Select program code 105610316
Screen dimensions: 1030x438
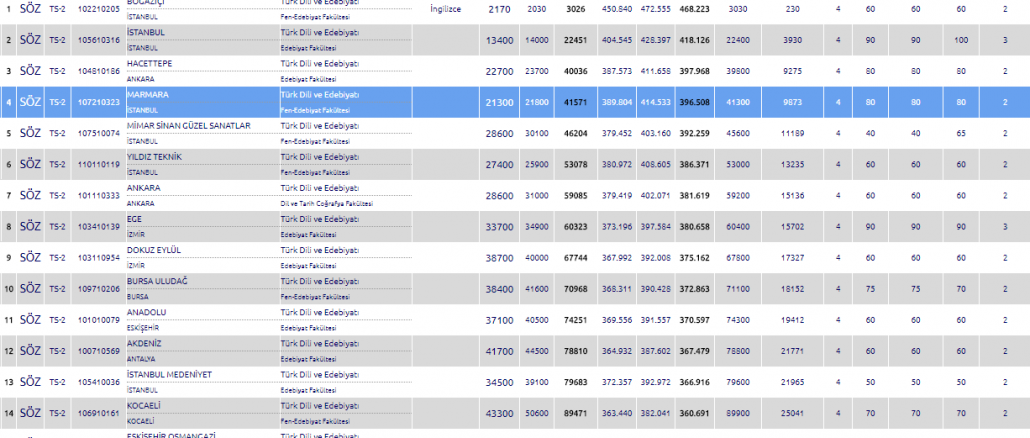pyautogui.click(x=99, y=39)
